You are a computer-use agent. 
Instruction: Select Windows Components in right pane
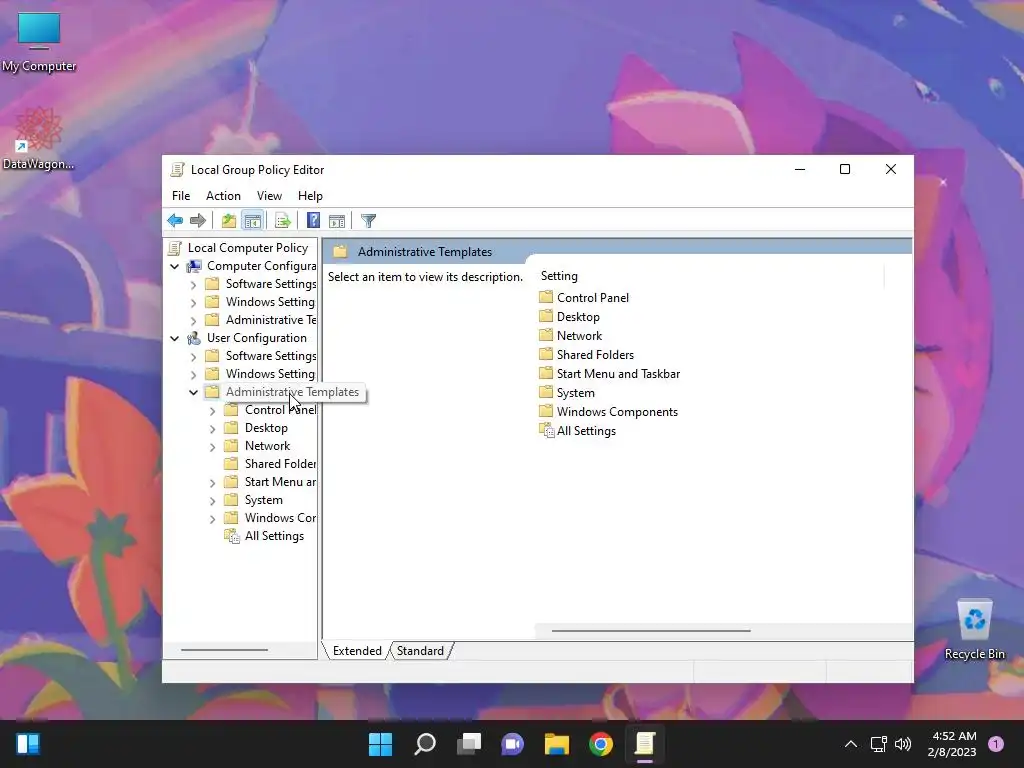tap(609, 411)
